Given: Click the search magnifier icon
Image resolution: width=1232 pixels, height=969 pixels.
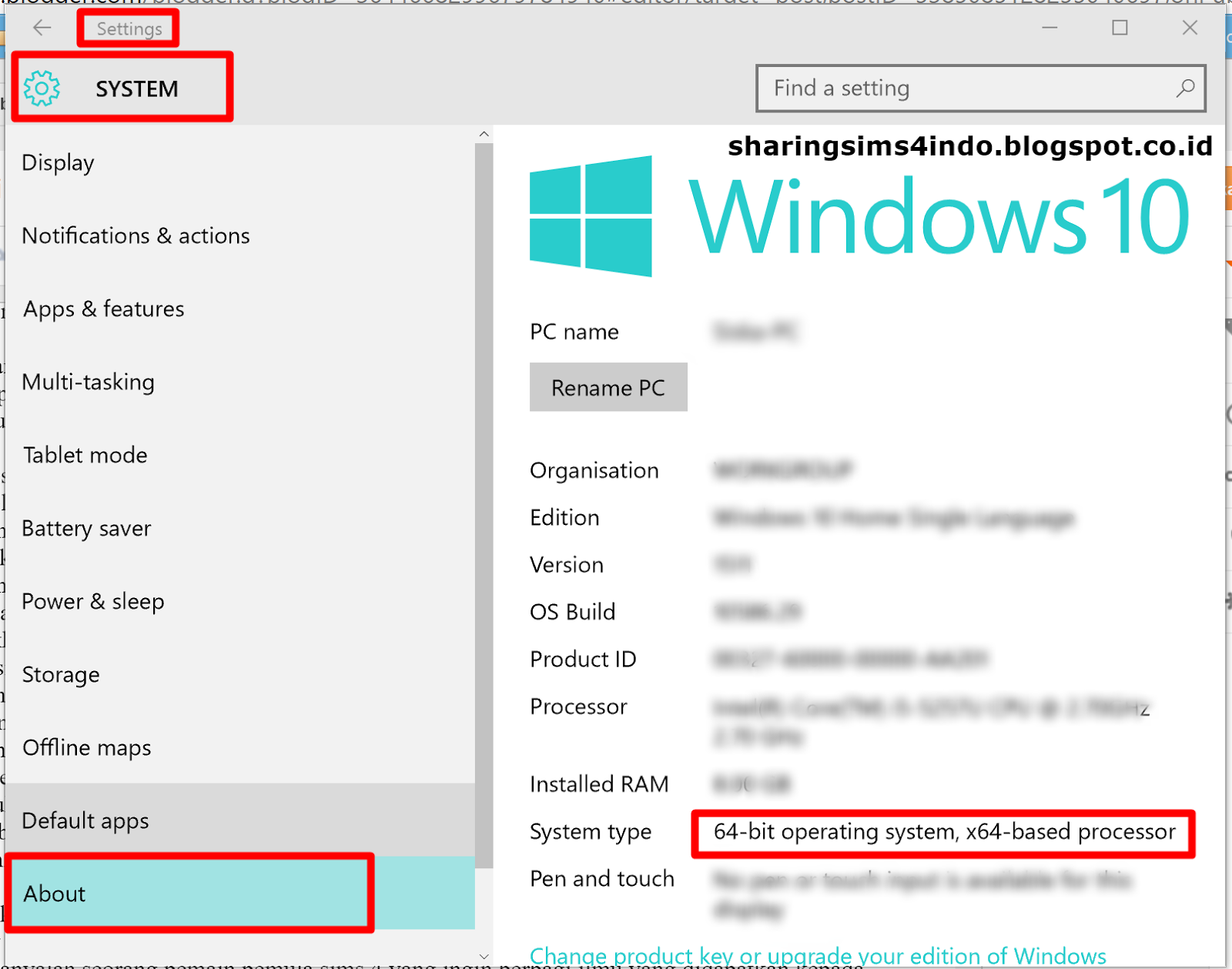Looking at the screenshot, I should tap(1185, 89).
